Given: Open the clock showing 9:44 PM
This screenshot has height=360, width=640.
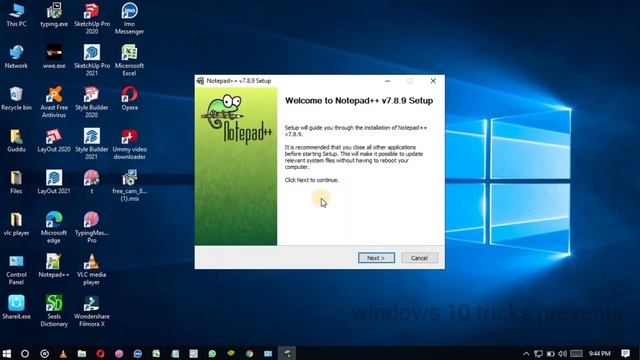Looking at the screenshot, I should 599,353.
